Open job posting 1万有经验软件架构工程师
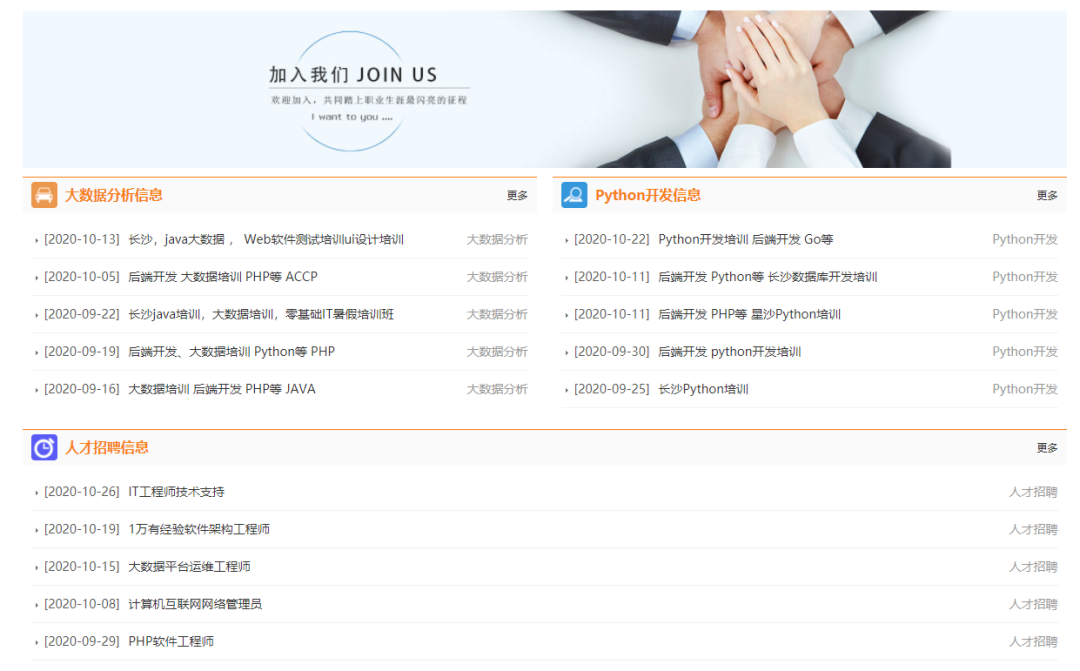 [199, 529]
